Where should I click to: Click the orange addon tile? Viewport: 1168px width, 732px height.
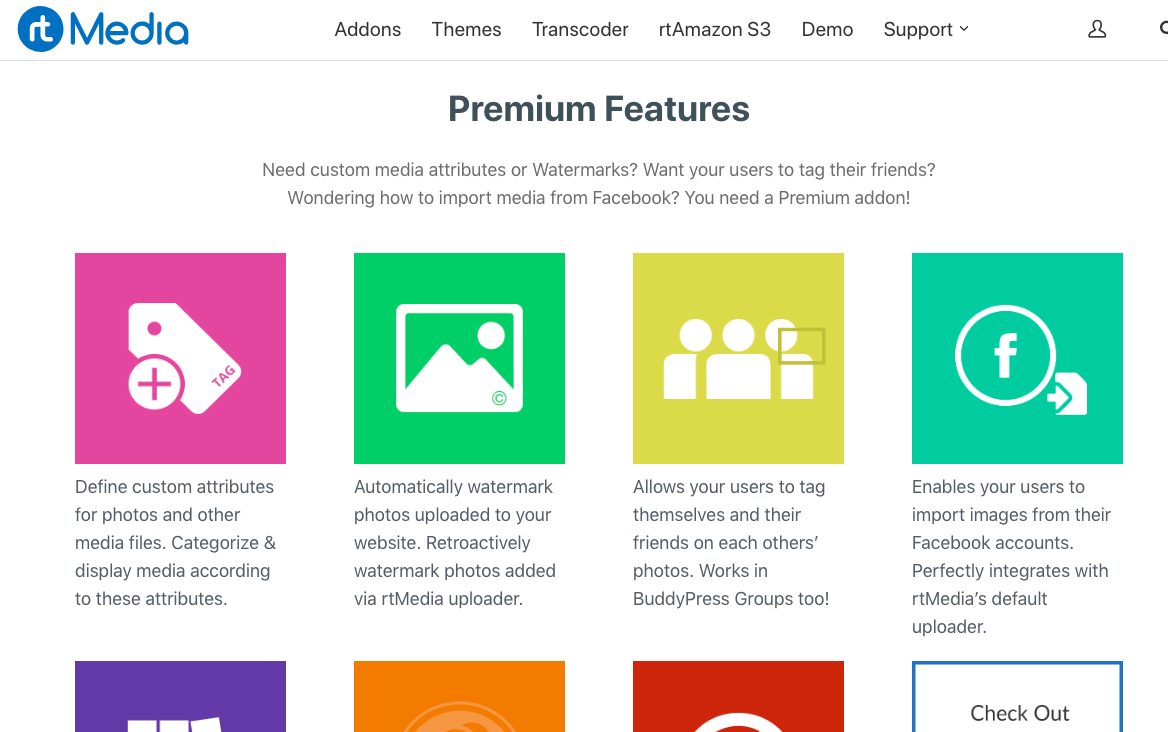[459, 697]
